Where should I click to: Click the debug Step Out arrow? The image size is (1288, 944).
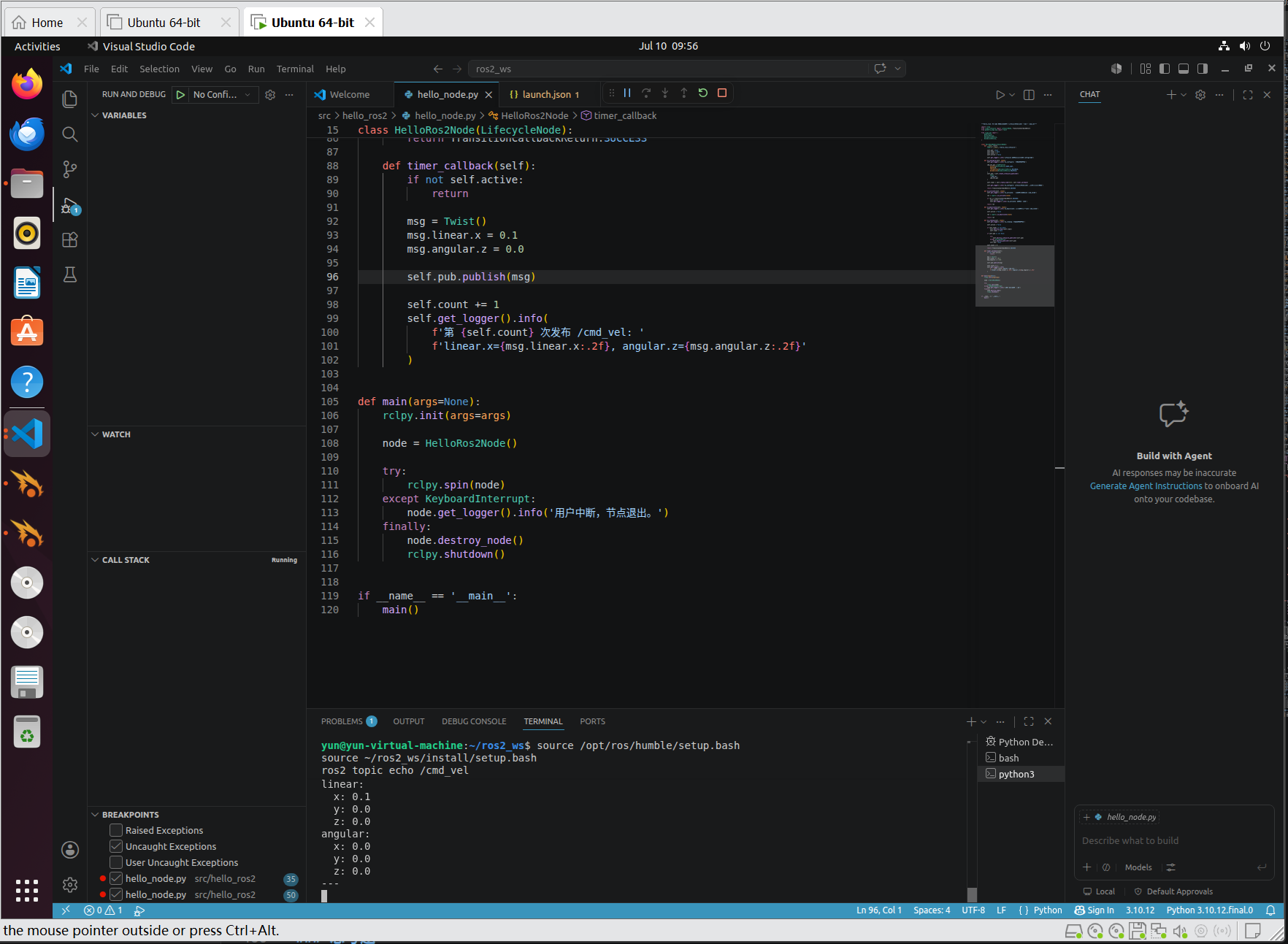coord(684,93)
